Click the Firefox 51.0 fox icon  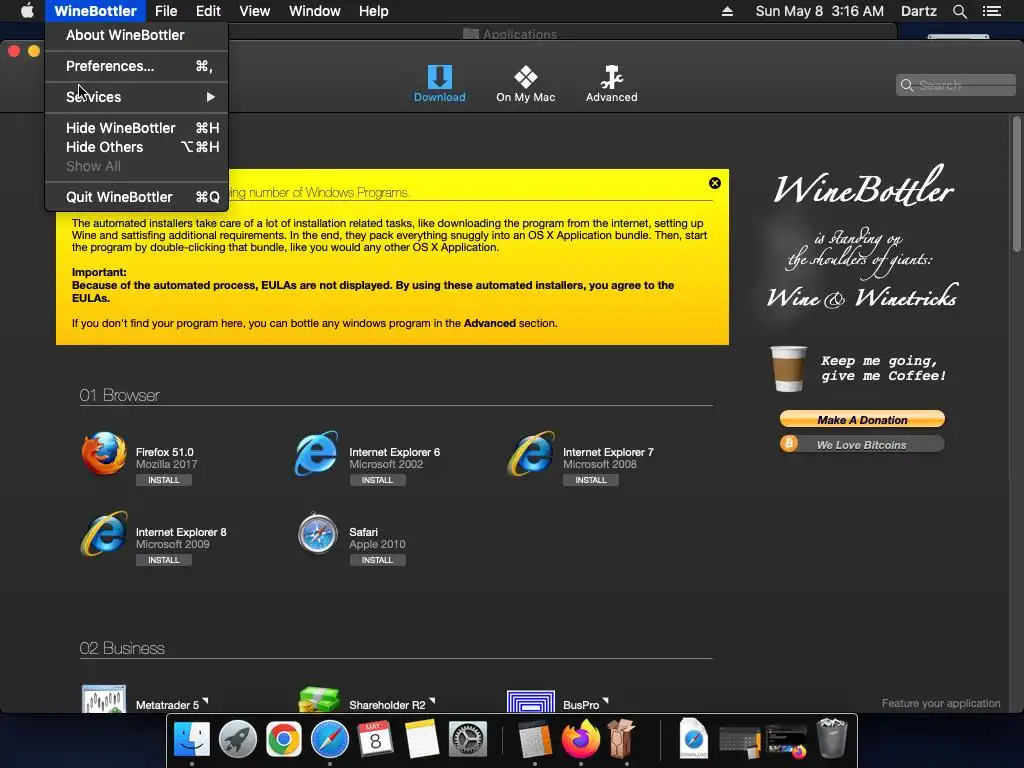click(x=104, y=453)
